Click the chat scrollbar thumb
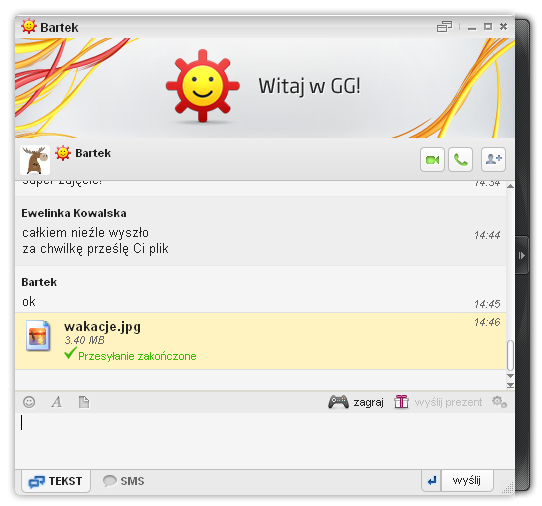542x506 pixels. coord(510,355)
